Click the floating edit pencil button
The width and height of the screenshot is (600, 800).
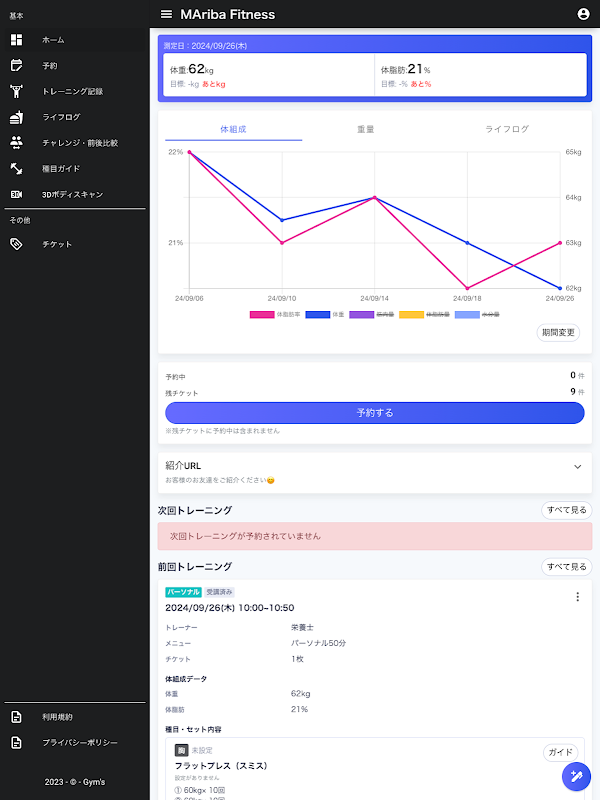tap(577, 777)
